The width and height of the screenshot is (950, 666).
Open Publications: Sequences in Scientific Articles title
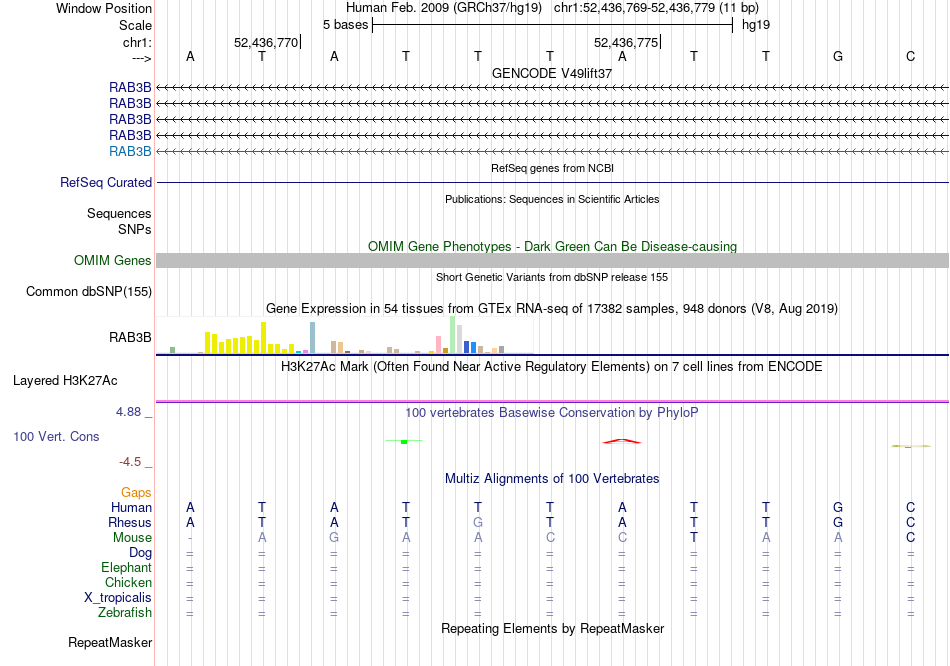(x=552, y=199)
